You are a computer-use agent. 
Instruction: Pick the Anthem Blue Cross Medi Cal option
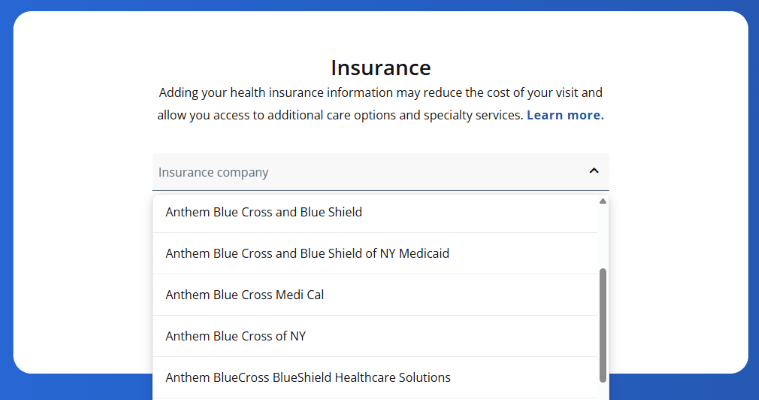pyautogui.click(x=245, y=295)
